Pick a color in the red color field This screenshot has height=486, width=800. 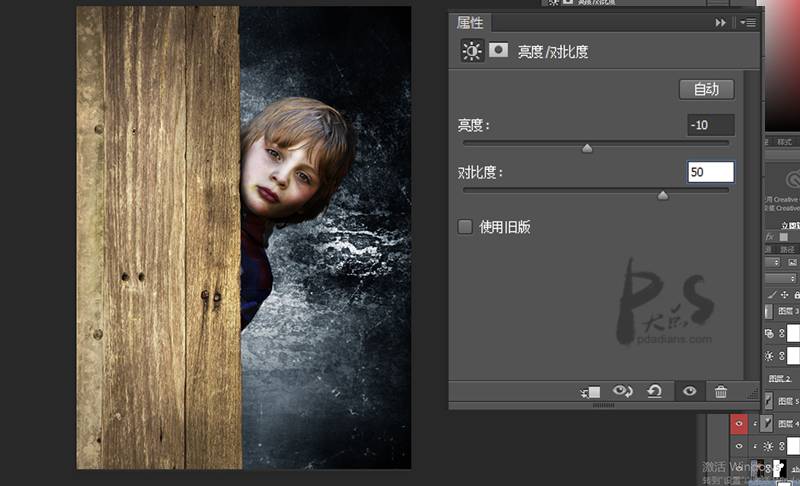point(782,66)
